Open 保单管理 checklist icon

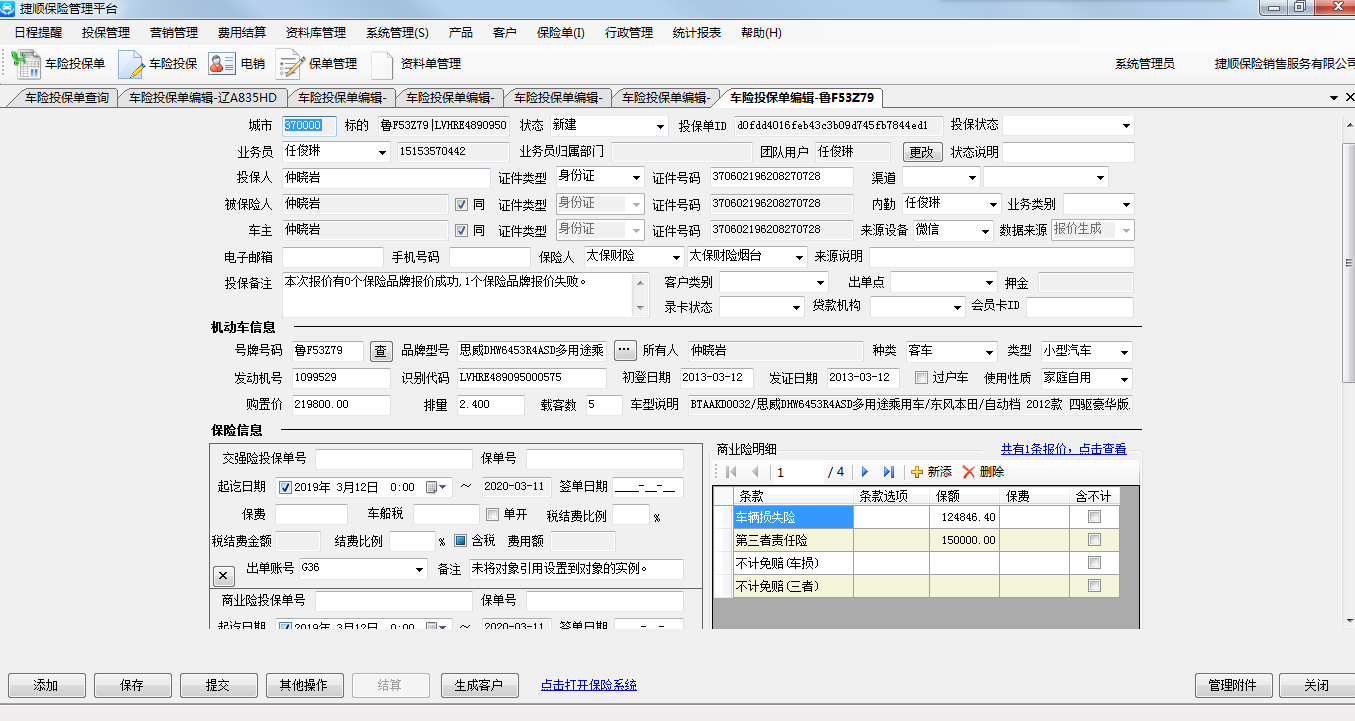[x=290, y=64]
